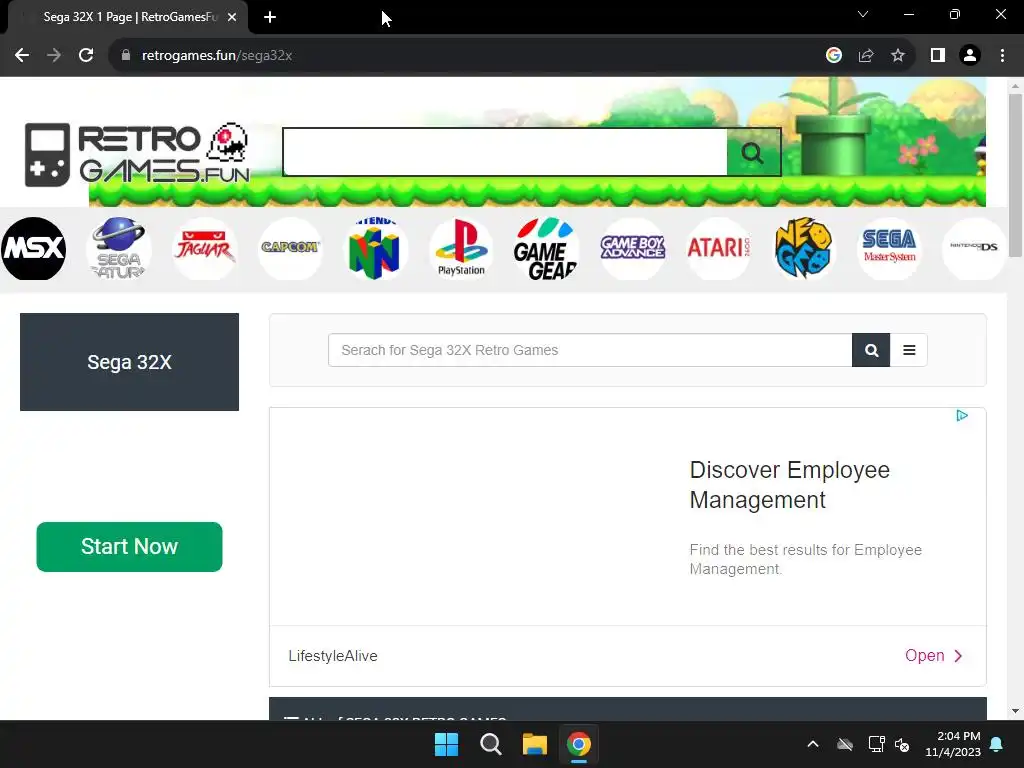This screenshot has width=1024, height=768.
Task: Click the Discover Employee Management ad headline
Action: pyautogui.click(x=790, y=485)
